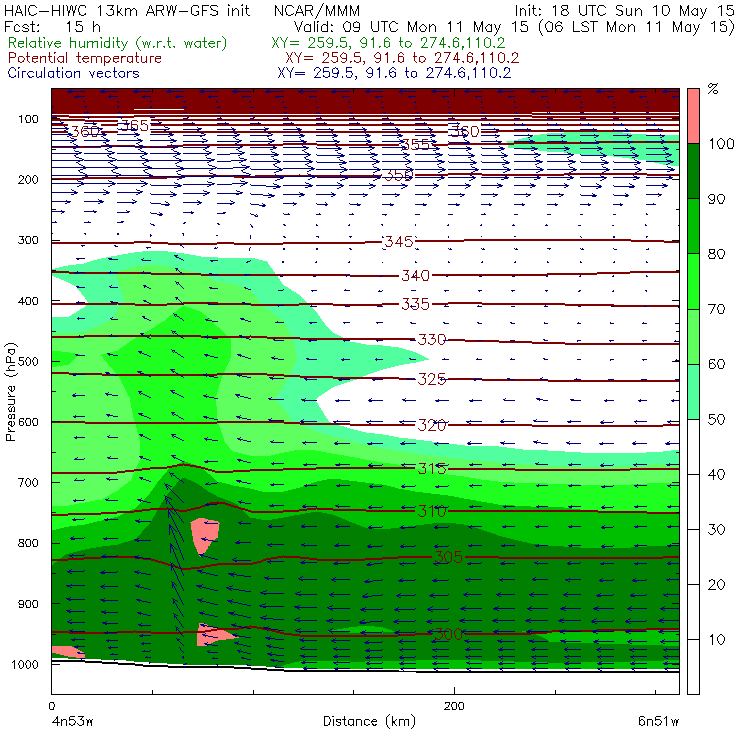Click the red XY coordinates line
Screen dimensions: 740x740
pyautogui.click(x=402, y=58)
